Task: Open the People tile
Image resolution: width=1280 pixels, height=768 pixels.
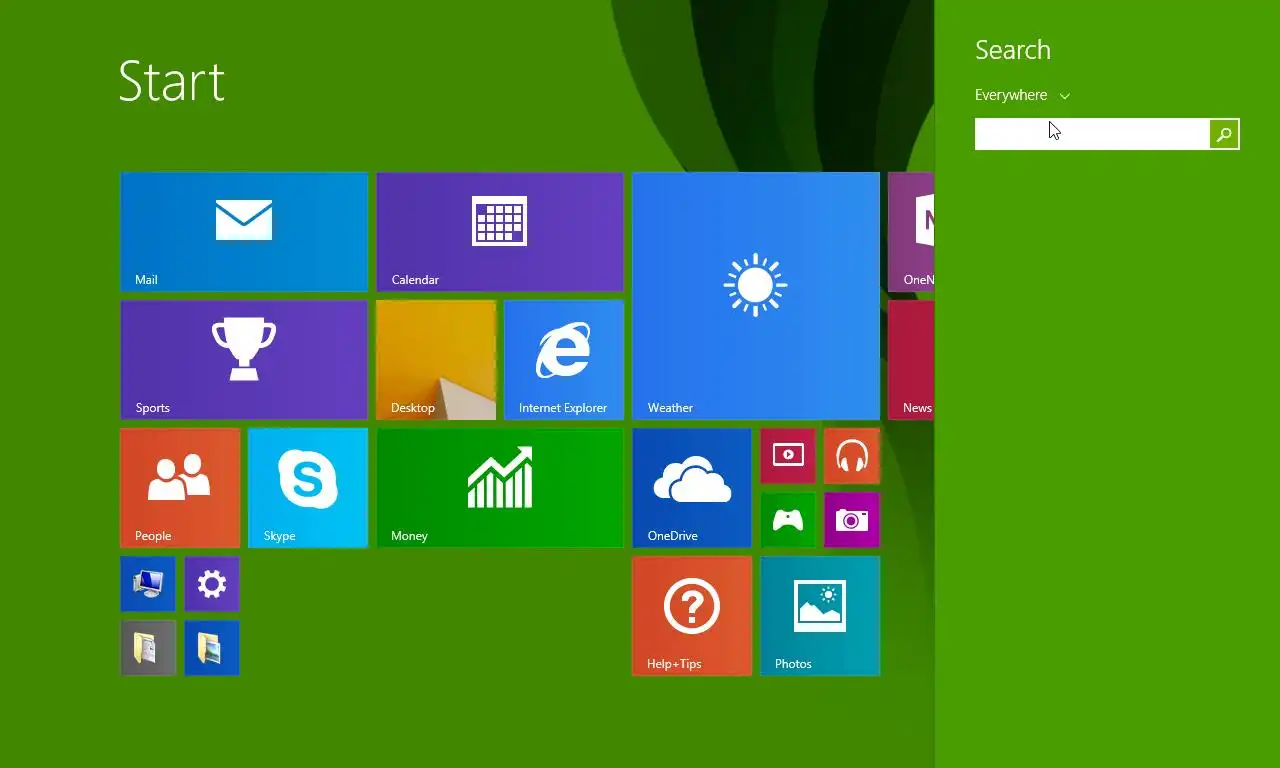Action: pyautogui.click(x=180, y=488)
